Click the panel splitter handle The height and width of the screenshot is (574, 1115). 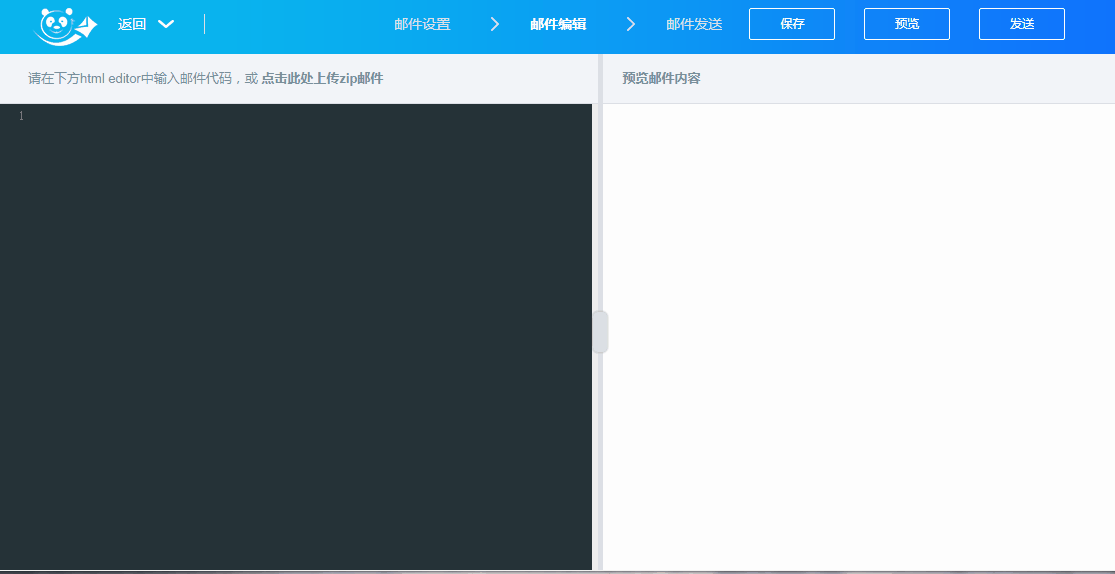[600, 331]
